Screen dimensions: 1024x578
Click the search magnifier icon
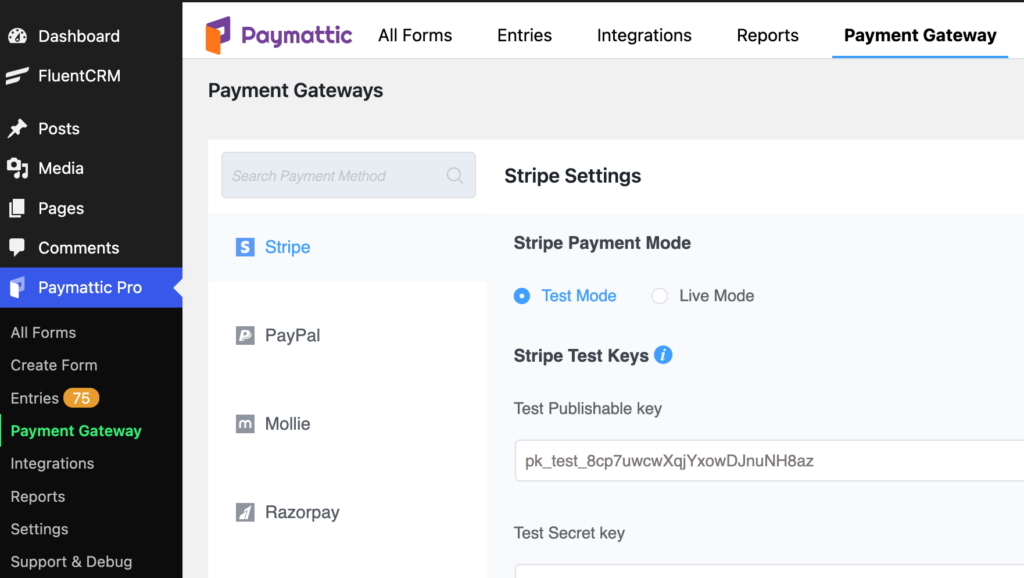click(455, 175)
